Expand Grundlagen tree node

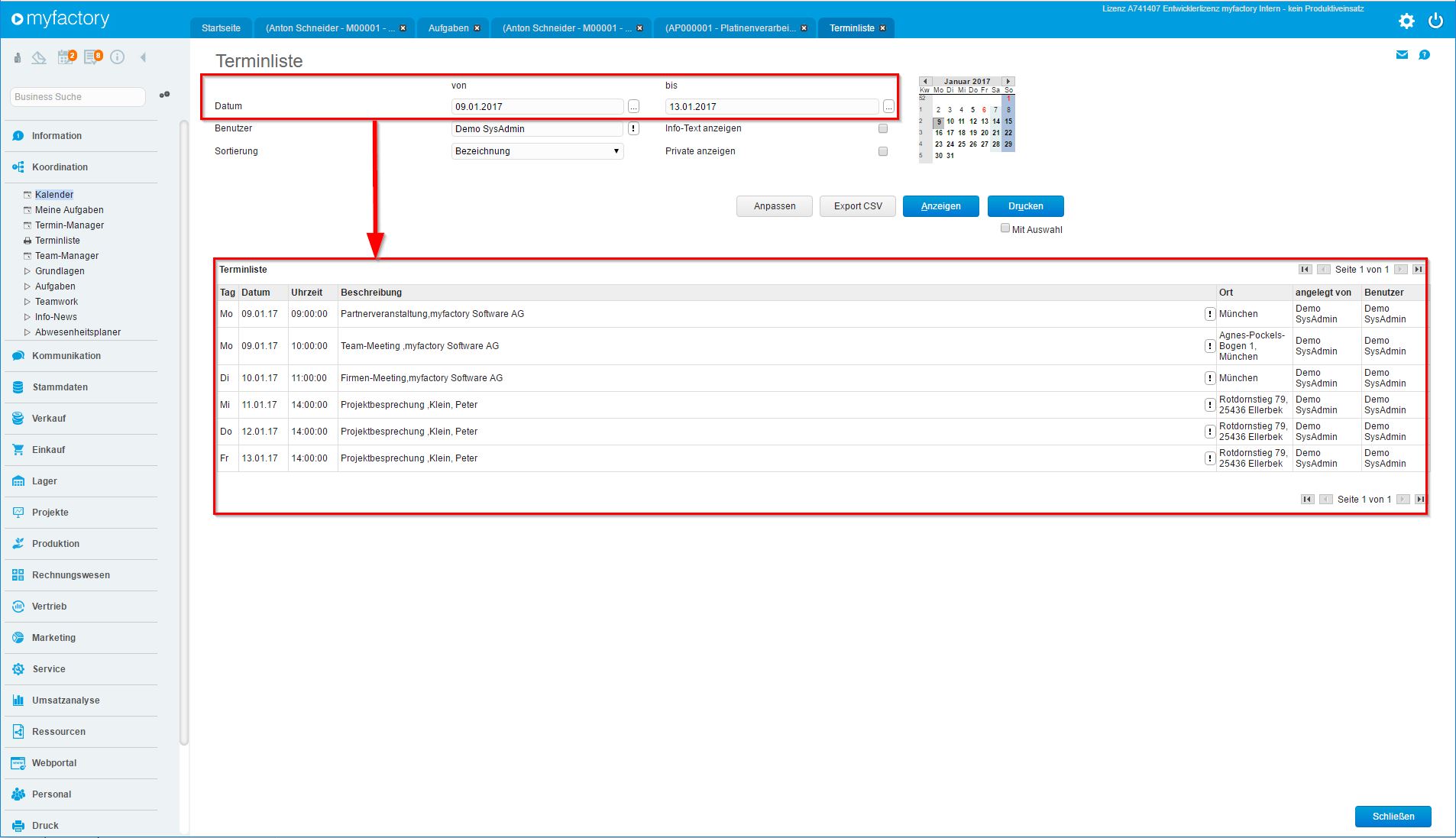click(x=28, y=271)
